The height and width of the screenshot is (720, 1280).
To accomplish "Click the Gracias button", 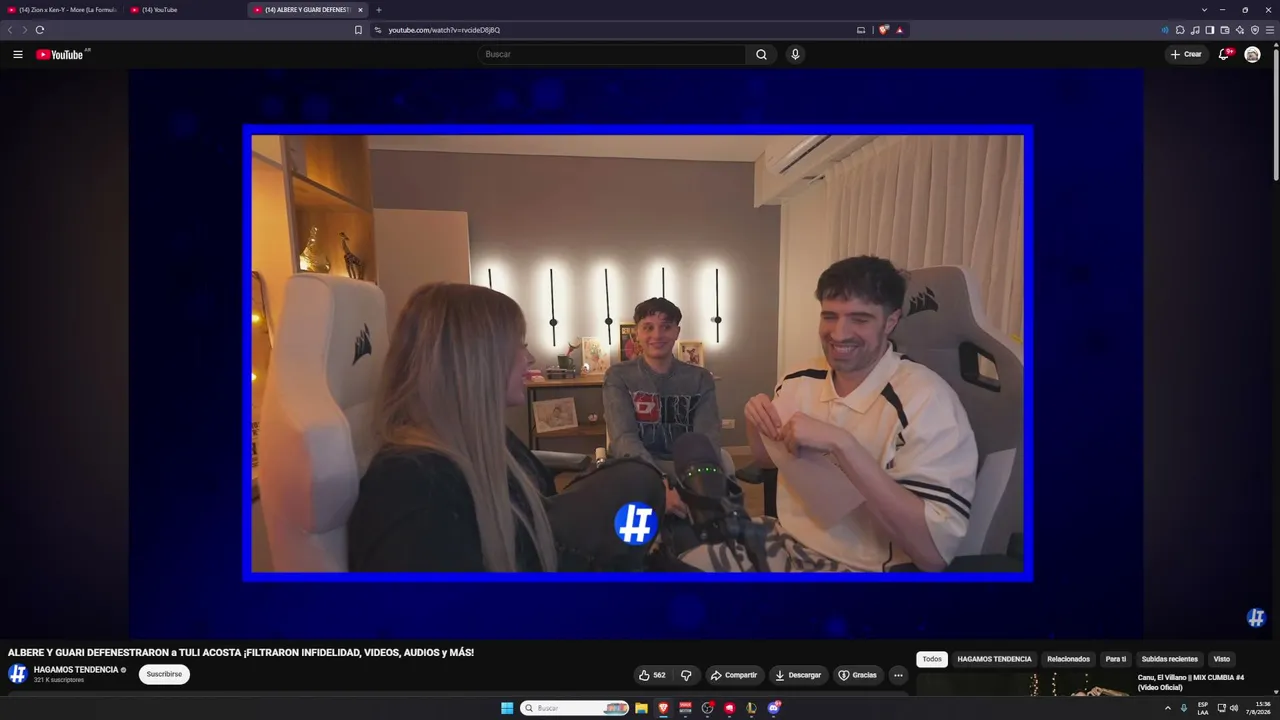I will point(857,675).
